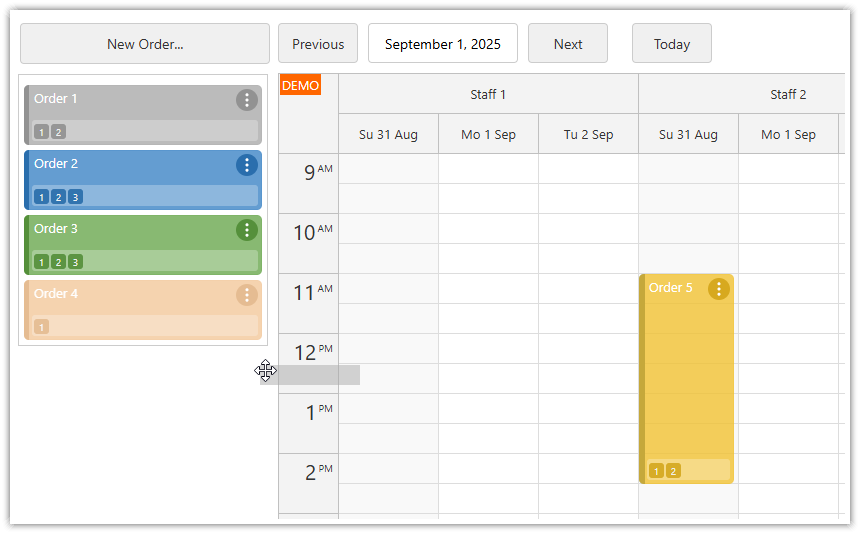
Task: Click the New Order button
Action: point(145,44)
